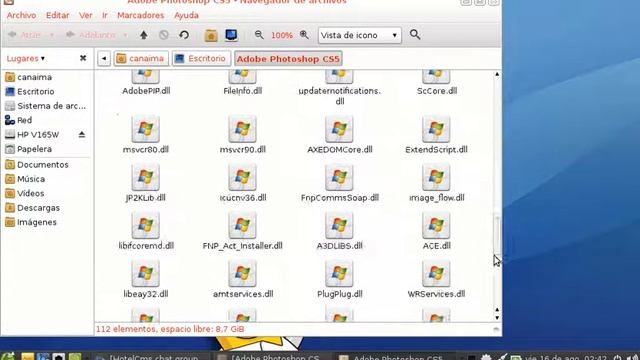Reset zoom via 100% label
This screenshot has height=360, width=640.
coord(282,36)
